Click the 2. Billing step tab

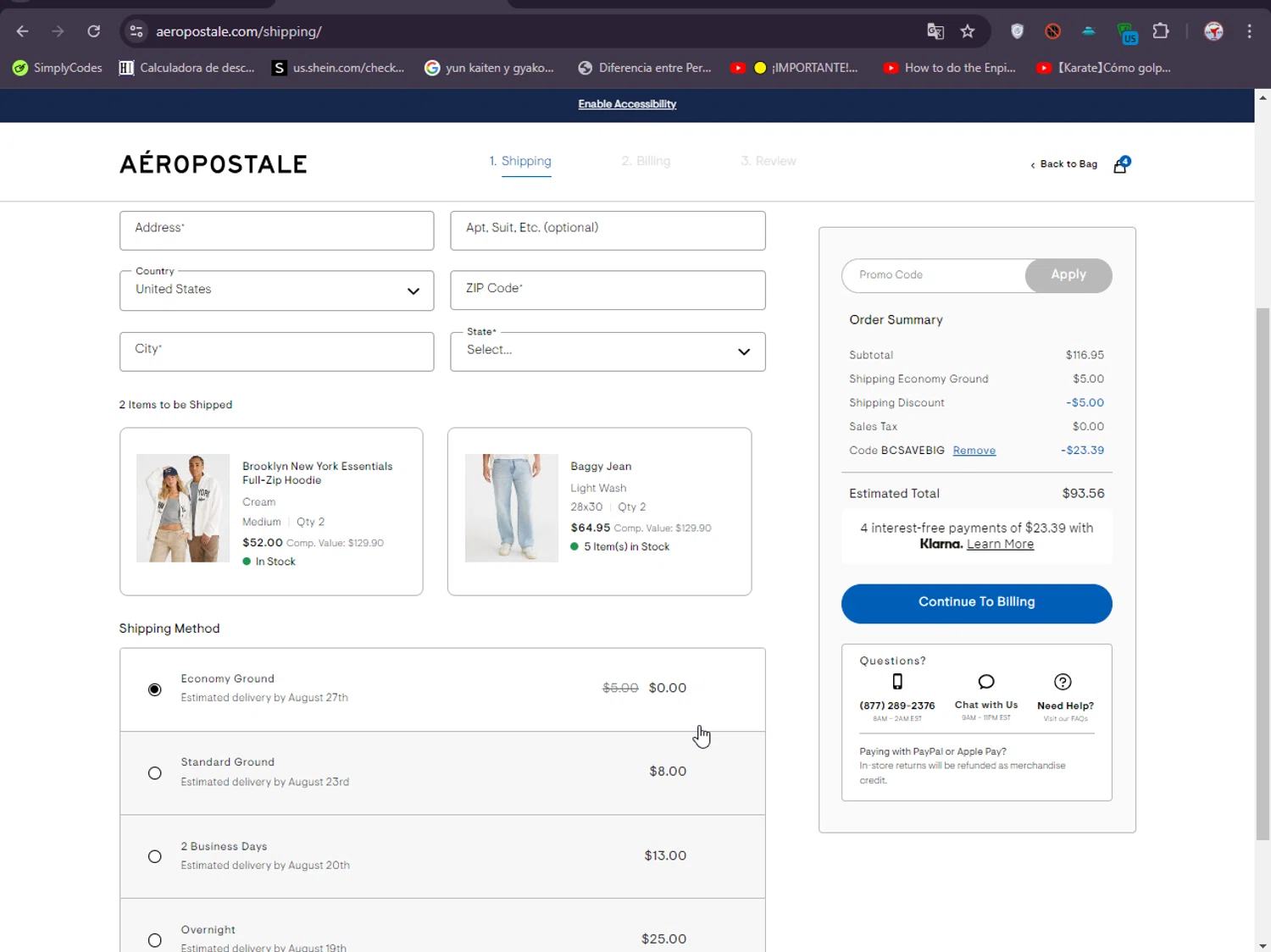(646, 161)
